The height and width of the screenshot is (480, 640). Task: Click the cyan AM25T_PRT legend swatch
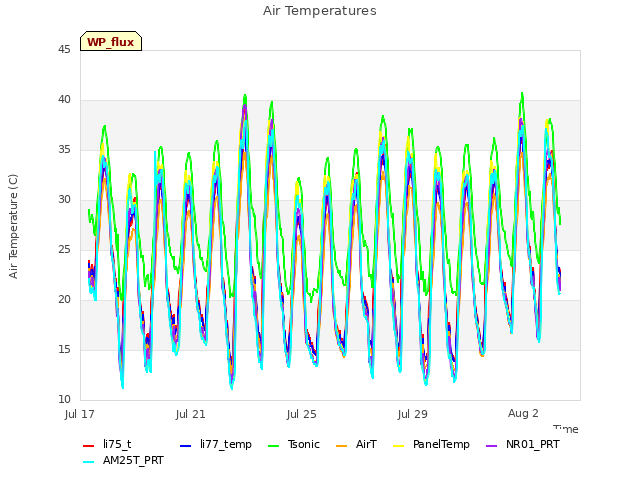pos(89,462)
